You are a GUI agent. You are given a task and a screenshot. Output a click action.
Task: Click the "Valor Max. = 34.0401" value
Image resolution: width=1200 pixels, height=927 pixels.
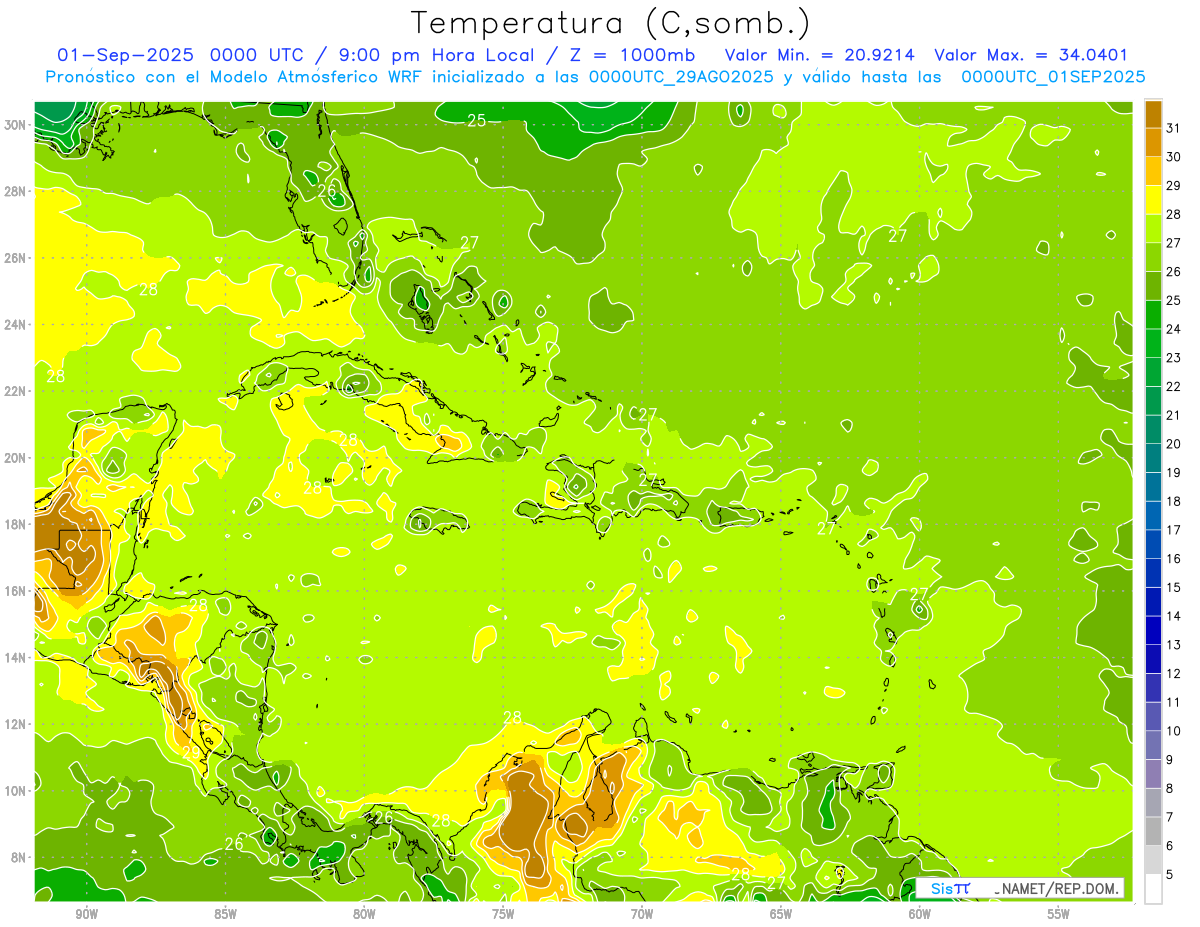(1031, 55)
